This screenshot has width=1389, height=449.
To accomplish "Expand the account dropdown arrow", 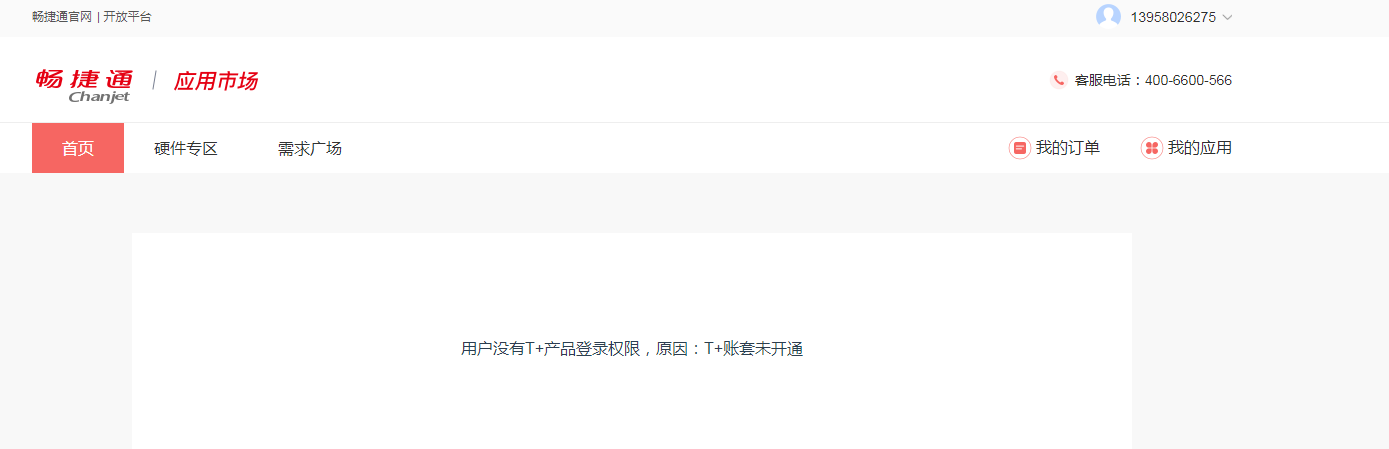I will 1227,17.
